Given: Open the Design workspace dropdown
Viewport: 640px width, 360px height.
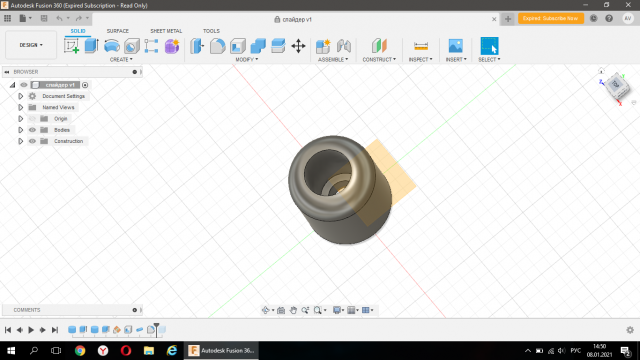Looking at the screenshot, I should click(x=31, y=45).
